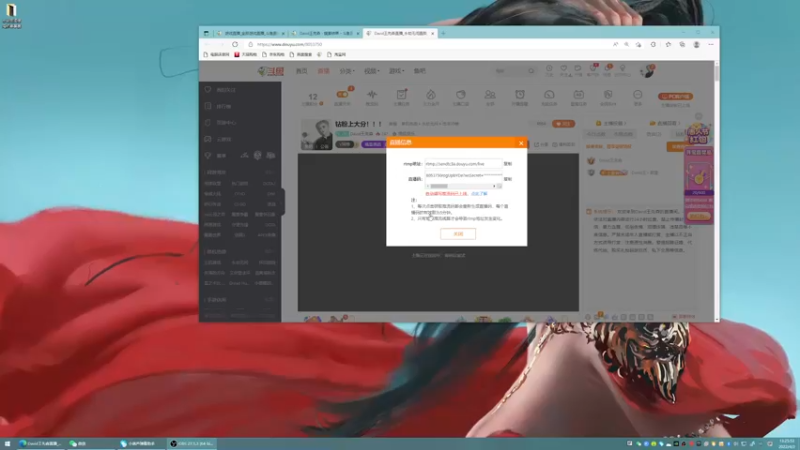Open the two-people icon in streamer toolbar
This screenshot has width=800, height=450.
point(490,94)
